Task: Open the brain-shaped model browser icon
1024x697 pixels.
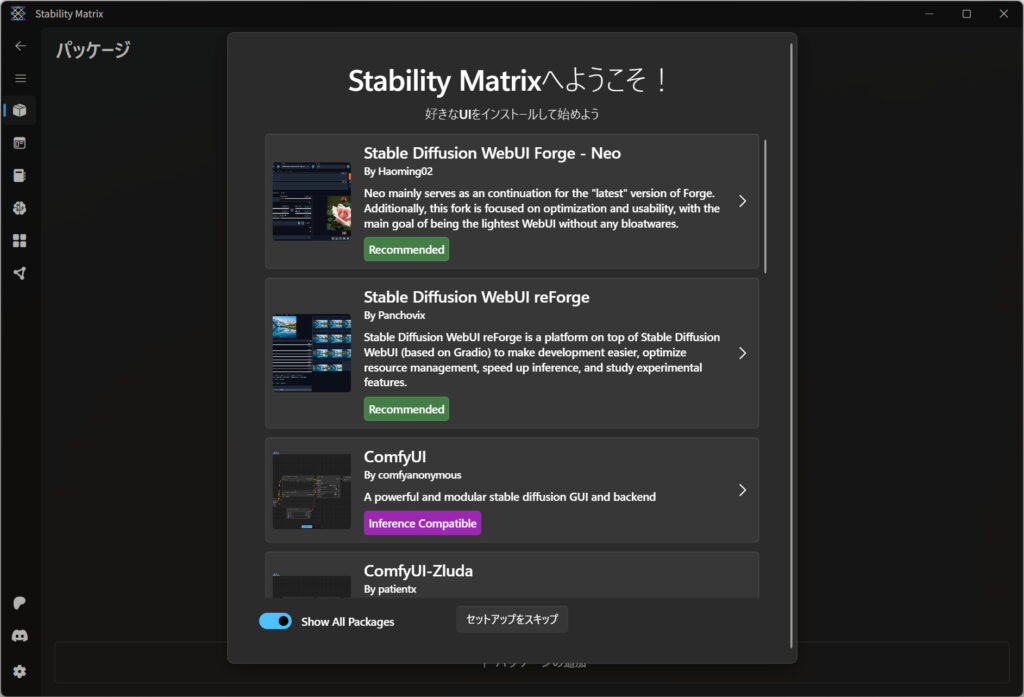Action: pos(20,208)
